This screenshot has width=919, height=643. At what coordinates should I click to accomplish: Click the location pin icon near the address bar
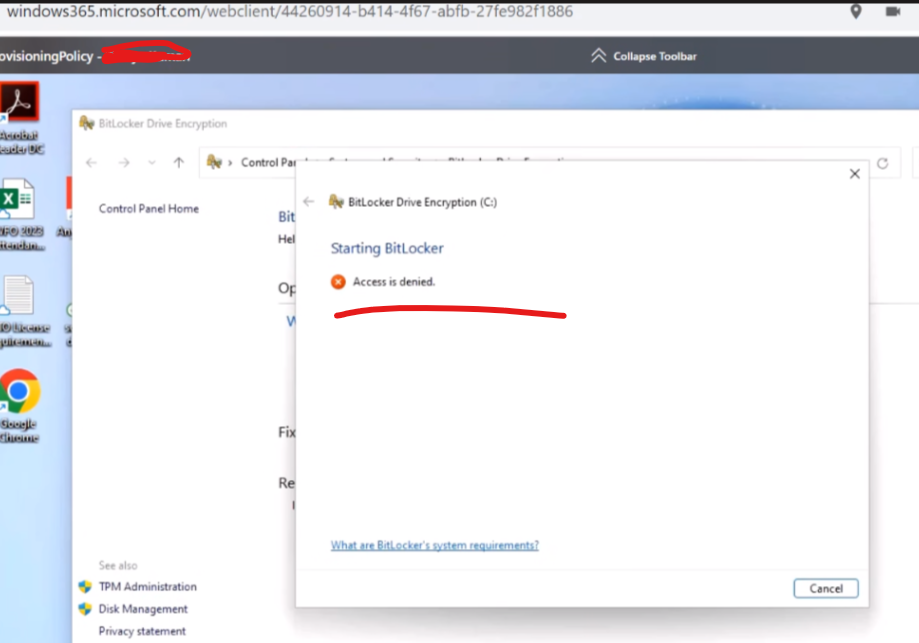click(x=856, y=12)
